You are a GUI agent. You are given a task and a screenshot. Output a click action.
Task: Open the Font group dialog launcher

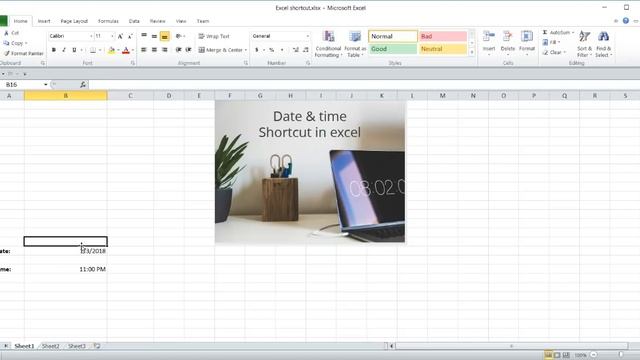pos(133,63)
